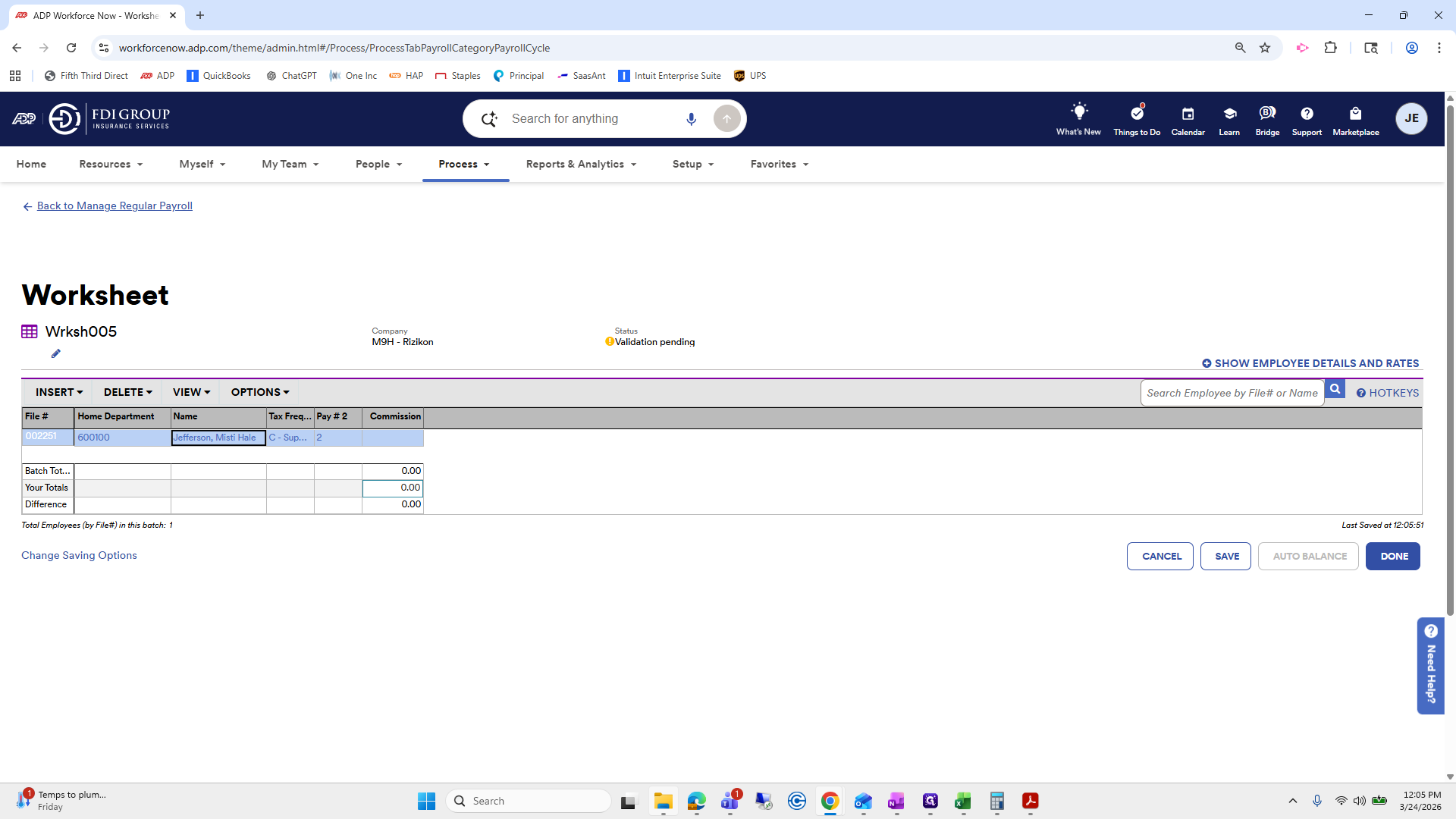Screen dimensions: 1456x819
Task: Open the Calendar icon in header
Action: (1188, 114)
